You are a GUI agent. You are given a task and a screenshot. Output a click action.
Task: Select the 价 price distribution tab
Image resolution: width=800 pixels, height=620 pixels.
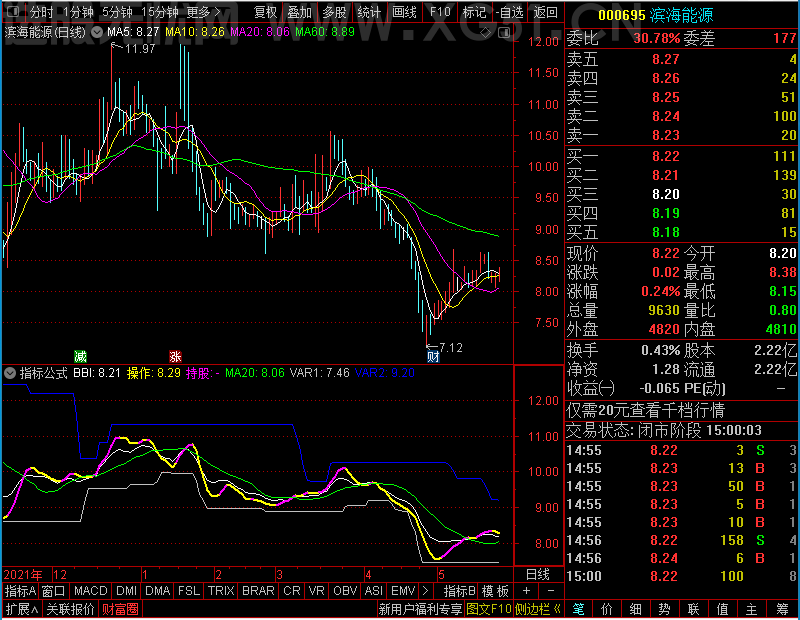607,609
